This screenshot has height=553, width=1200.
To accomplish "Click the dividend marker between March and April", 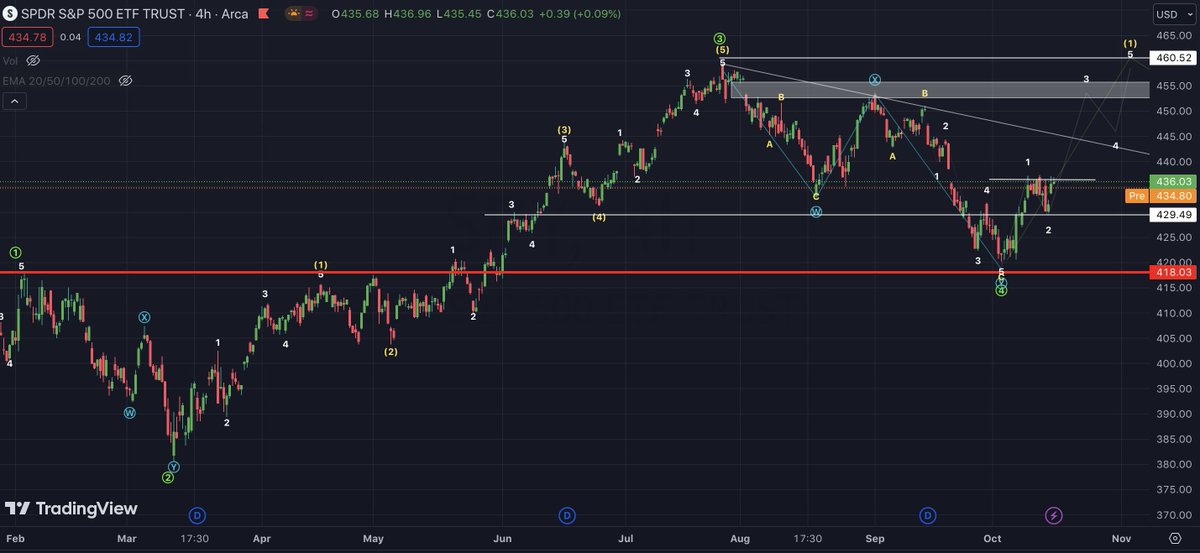I will [x=197, y=515].
